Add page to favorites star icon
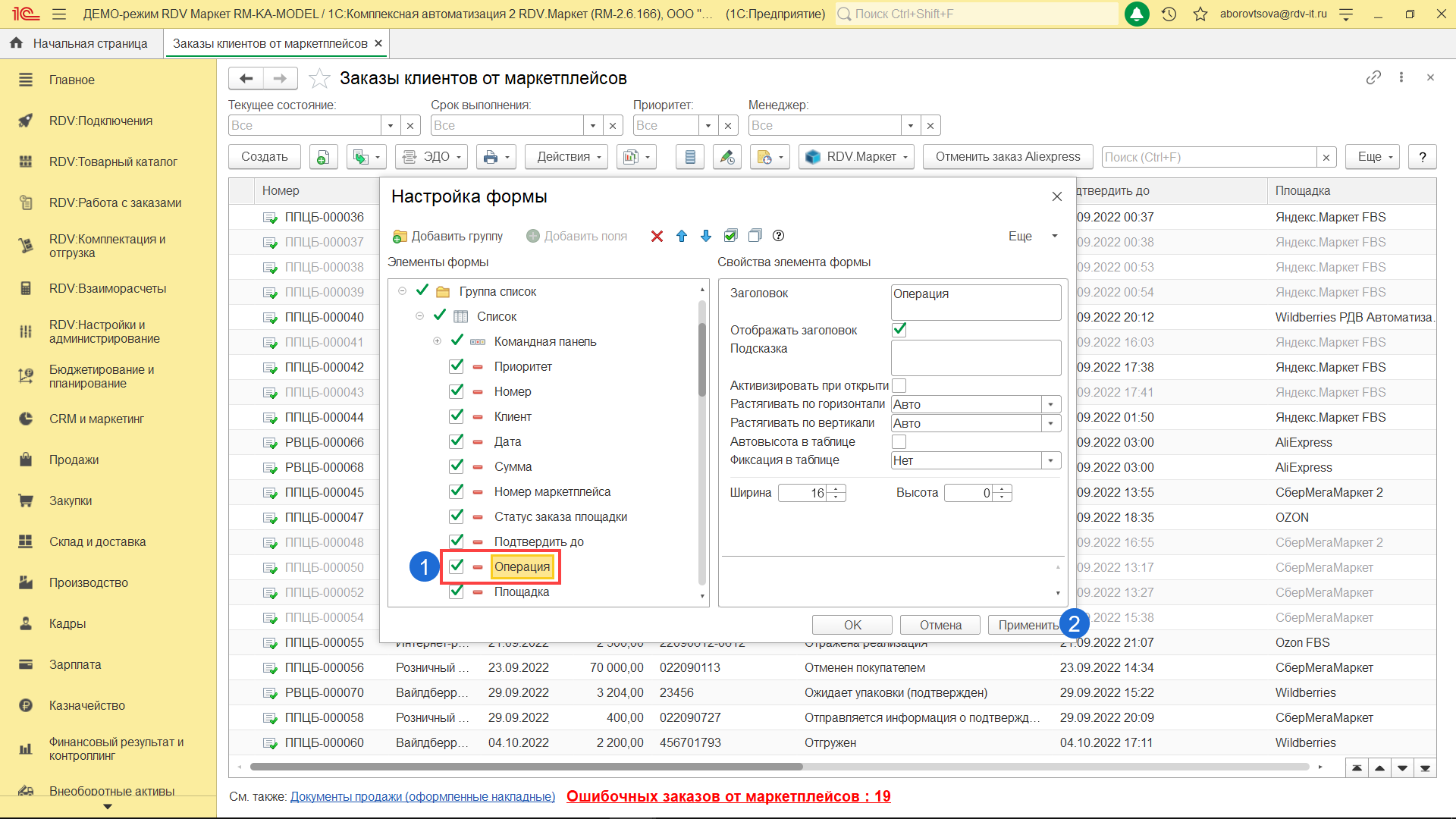This screenshot has width=1456, height=819. 319,78
